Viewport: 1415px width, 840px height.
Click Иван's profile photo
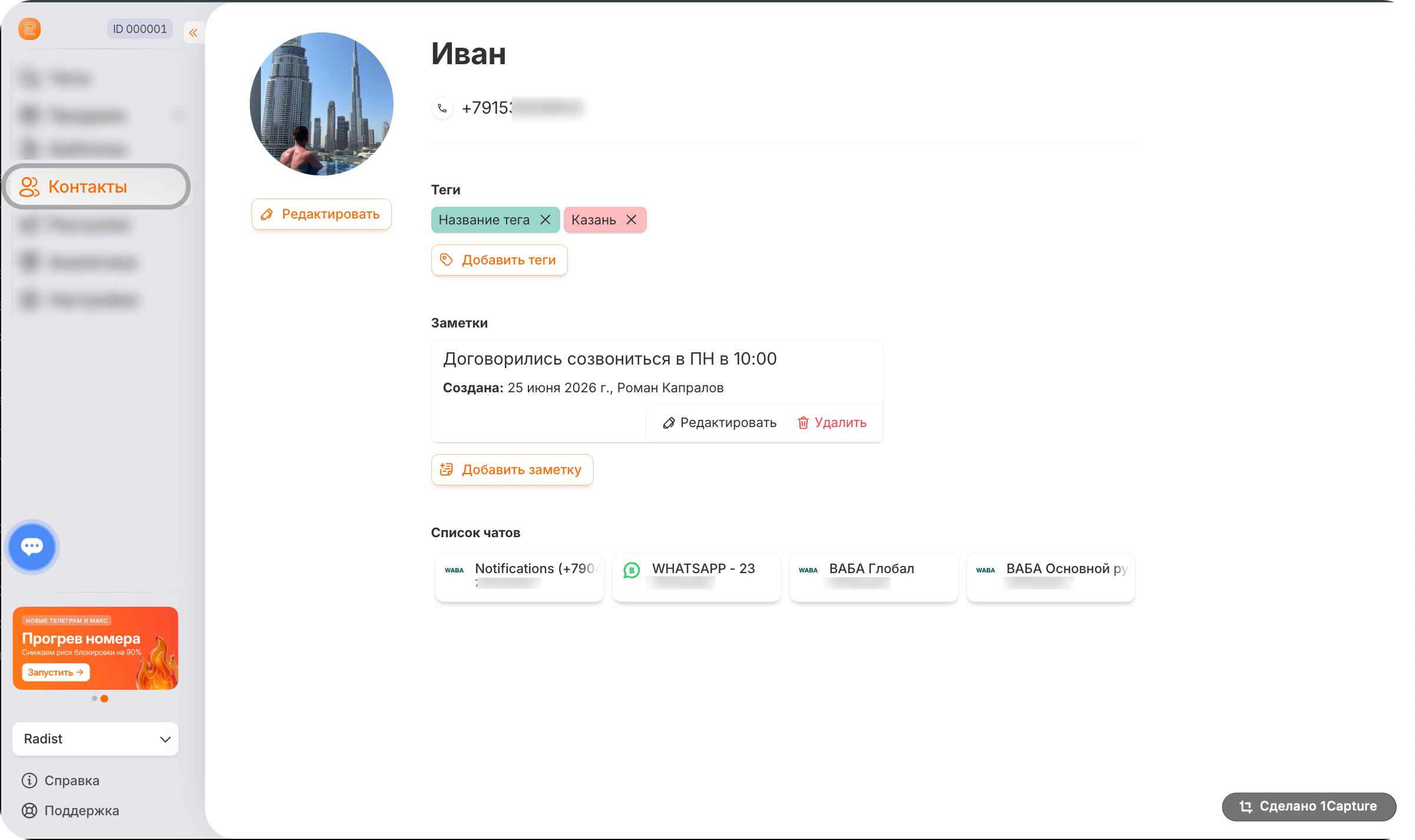322,104
